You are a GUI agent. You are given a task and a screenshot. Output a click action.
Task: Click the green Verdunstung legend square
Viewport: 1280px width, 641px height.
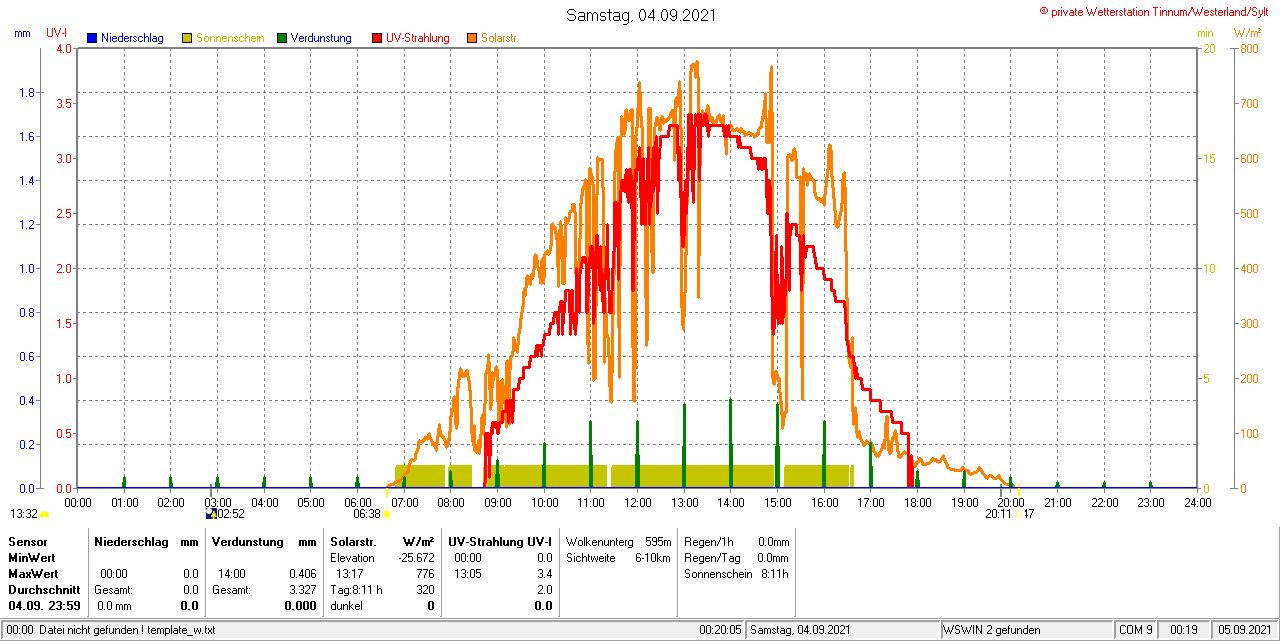click(282, 38)
